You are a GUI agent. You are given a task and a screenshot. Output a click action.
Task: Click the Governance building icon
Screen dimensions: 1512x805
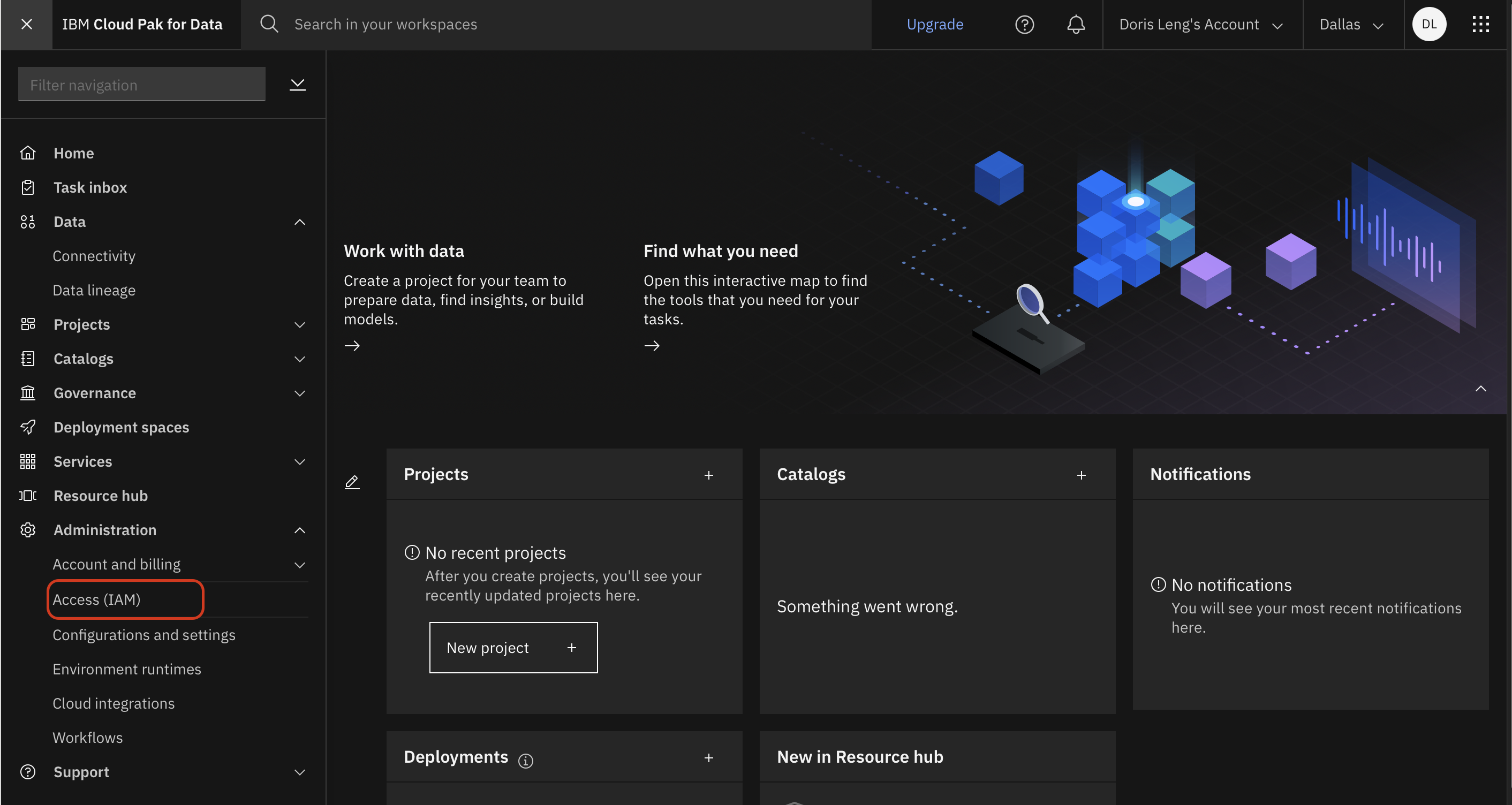coord(28,392)
